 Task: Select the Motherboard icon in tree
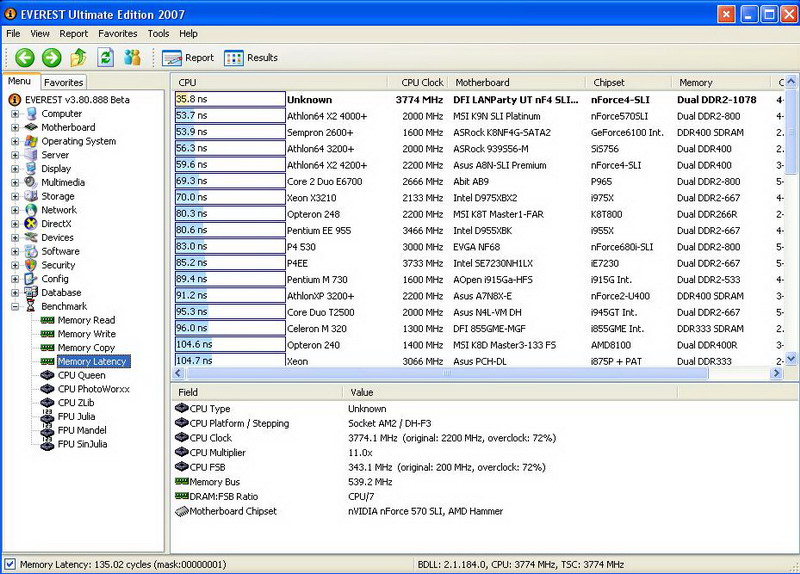32,127
